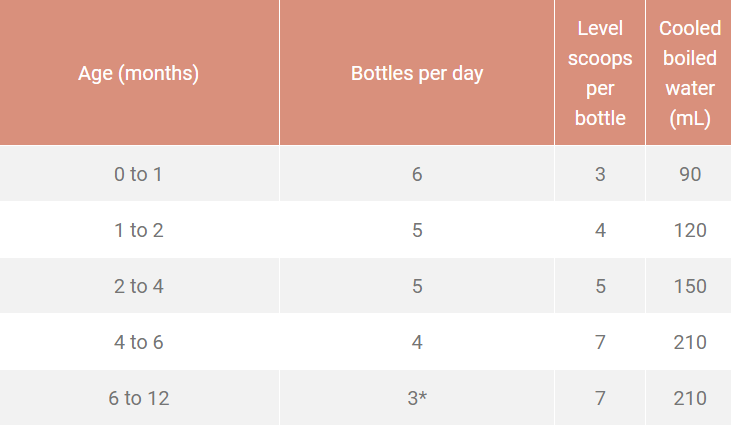The height and width of the screenshot is (426, 731).
Task: Select the 4 to 6 age cell
Action: [139, 342]
